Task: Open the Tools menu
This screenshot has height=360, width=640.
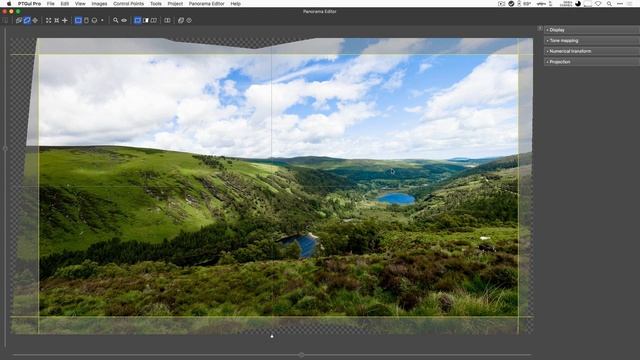Action: point(156,3)
